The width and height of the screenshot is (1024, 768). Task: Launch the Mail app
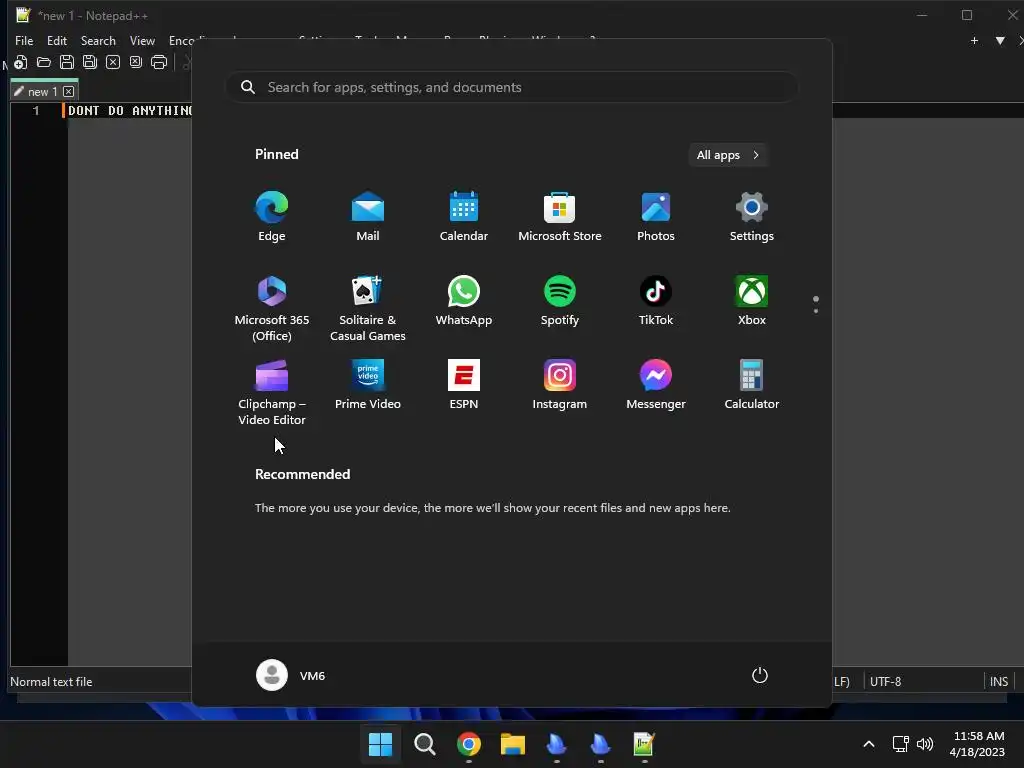click(x=368, y=216)
